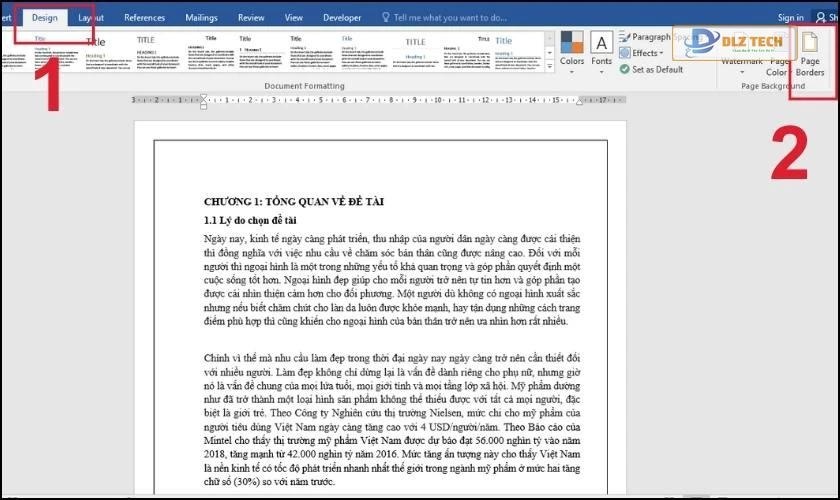Click the Fonts theme button
Viewport: 840px width, 500px height.
pos(601,49)
